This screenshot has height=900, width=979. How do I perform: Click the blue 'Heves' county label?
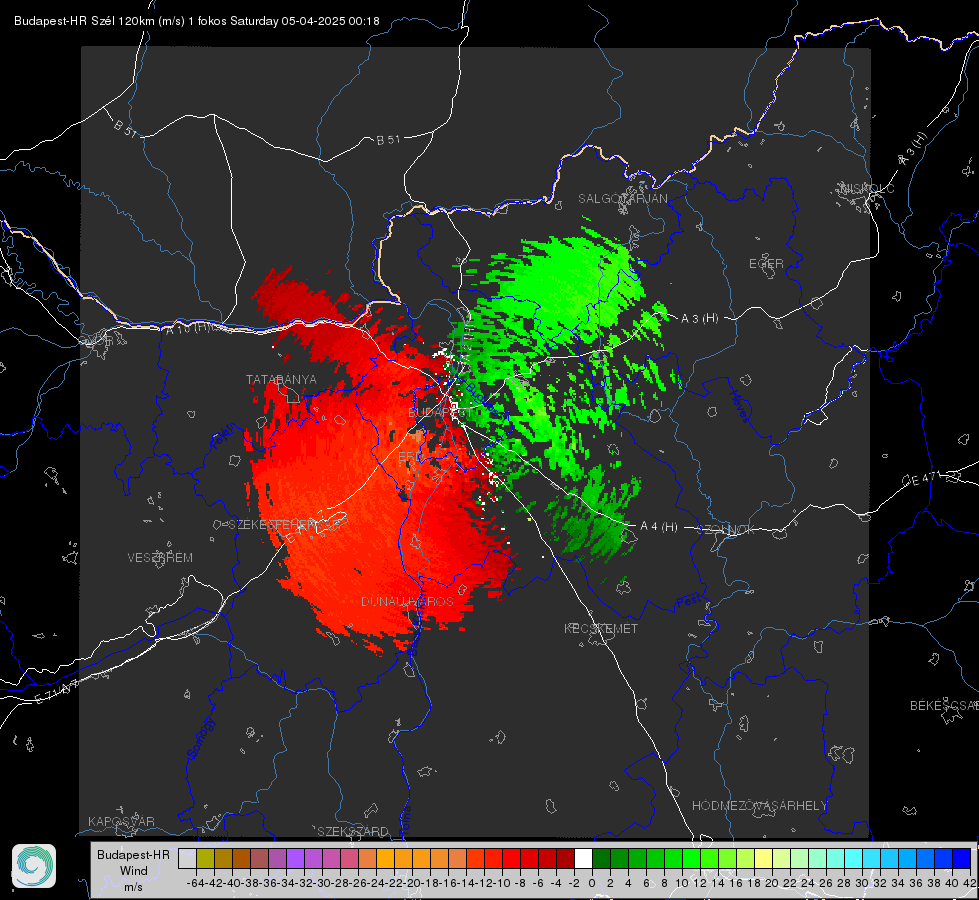pyautogui.click(x=739, y=405)
